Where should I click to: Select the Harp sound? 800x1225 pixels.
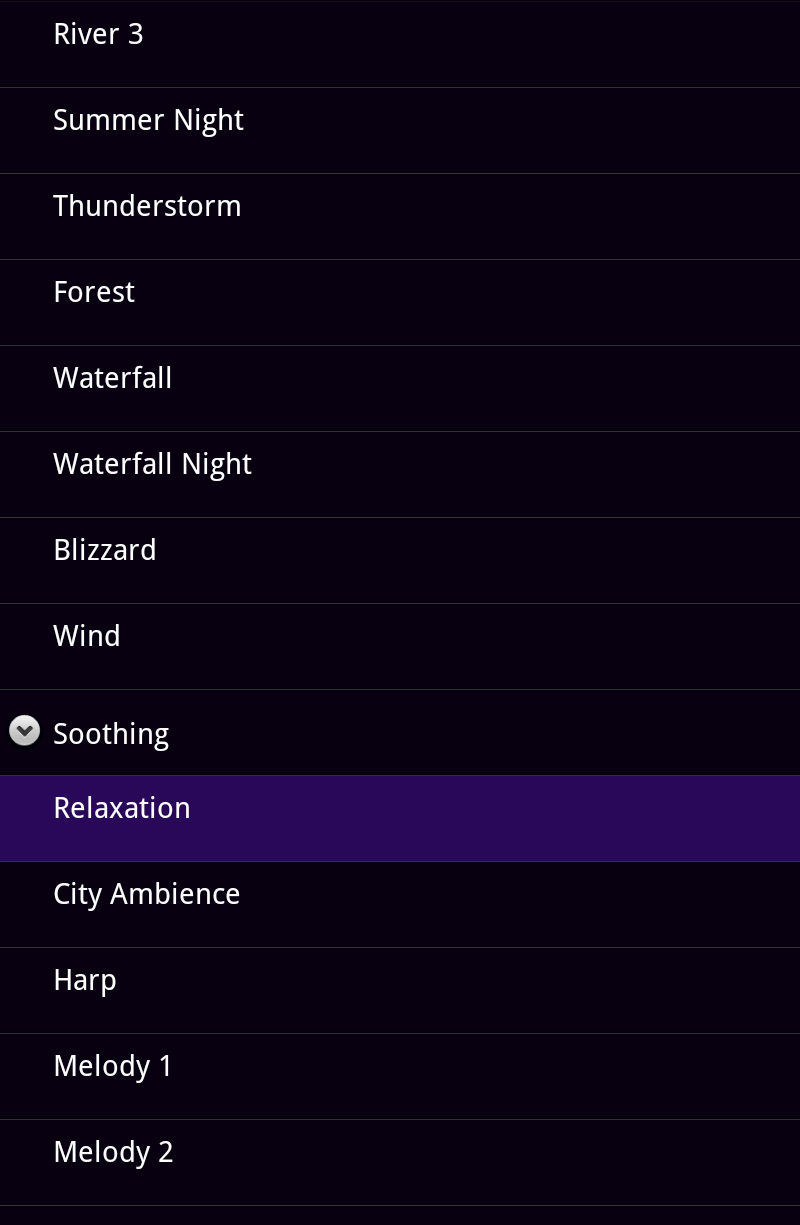click(85, 981)
